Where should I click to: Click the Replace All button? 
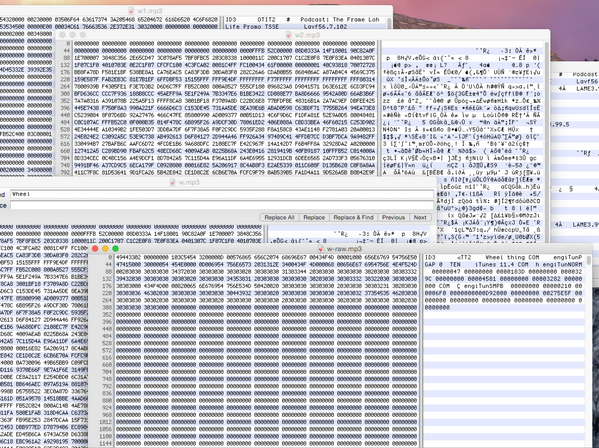coord(279,217)
